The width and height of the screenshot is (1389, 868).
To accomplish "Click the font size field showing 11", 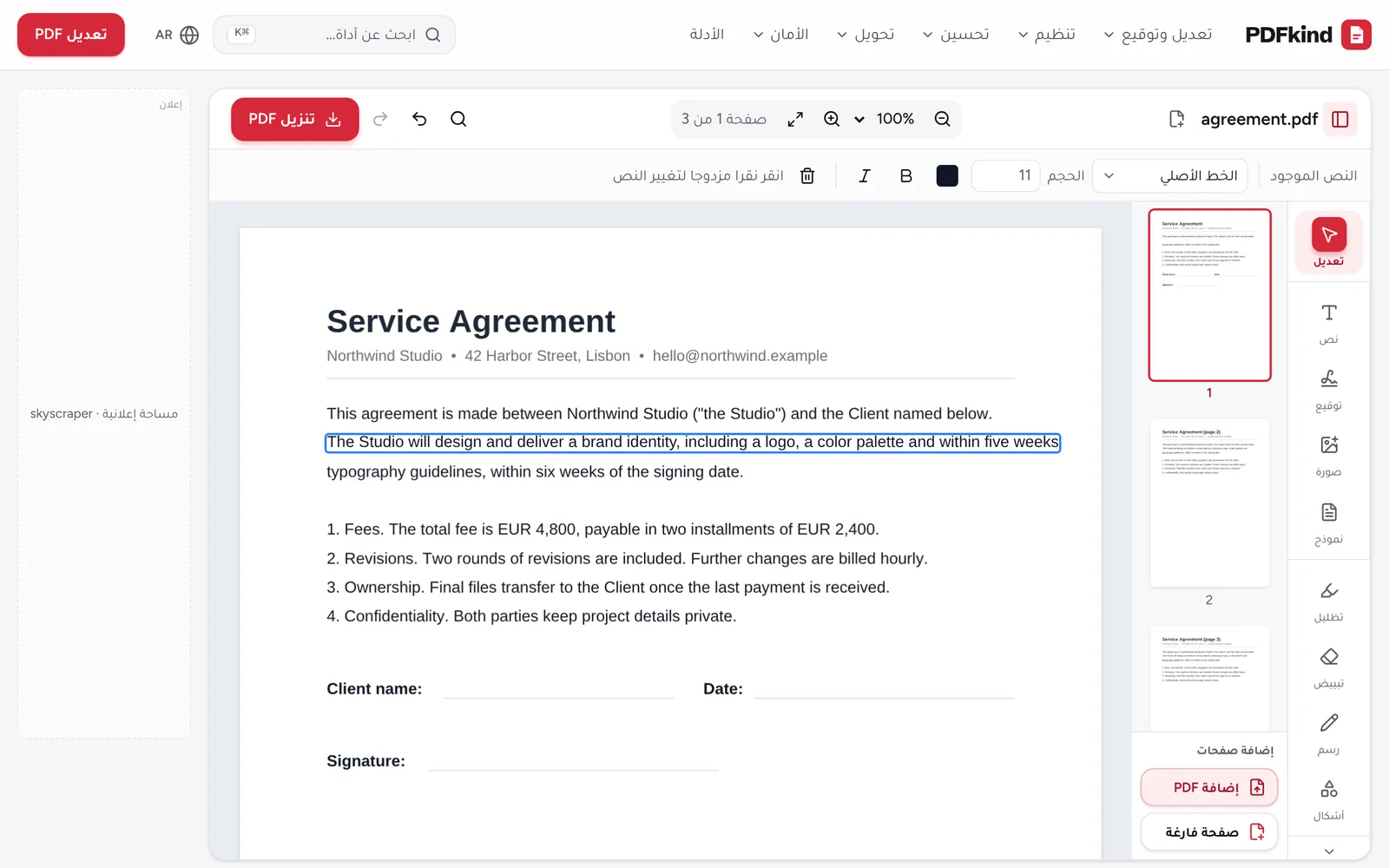I will click(1005, 175).
